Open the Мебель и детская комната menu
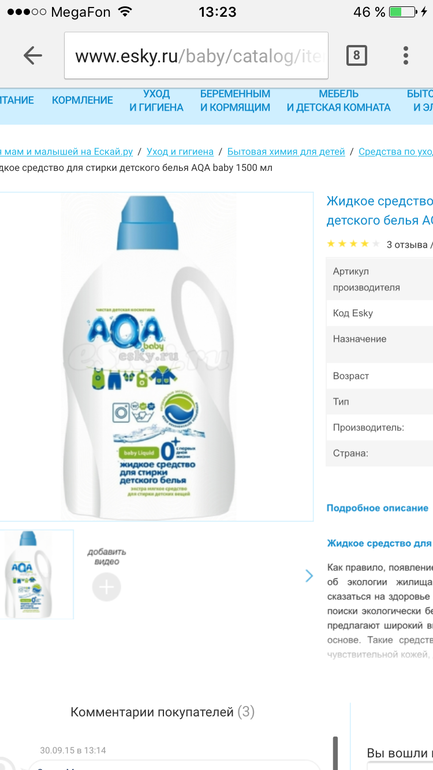 point(339,100)
